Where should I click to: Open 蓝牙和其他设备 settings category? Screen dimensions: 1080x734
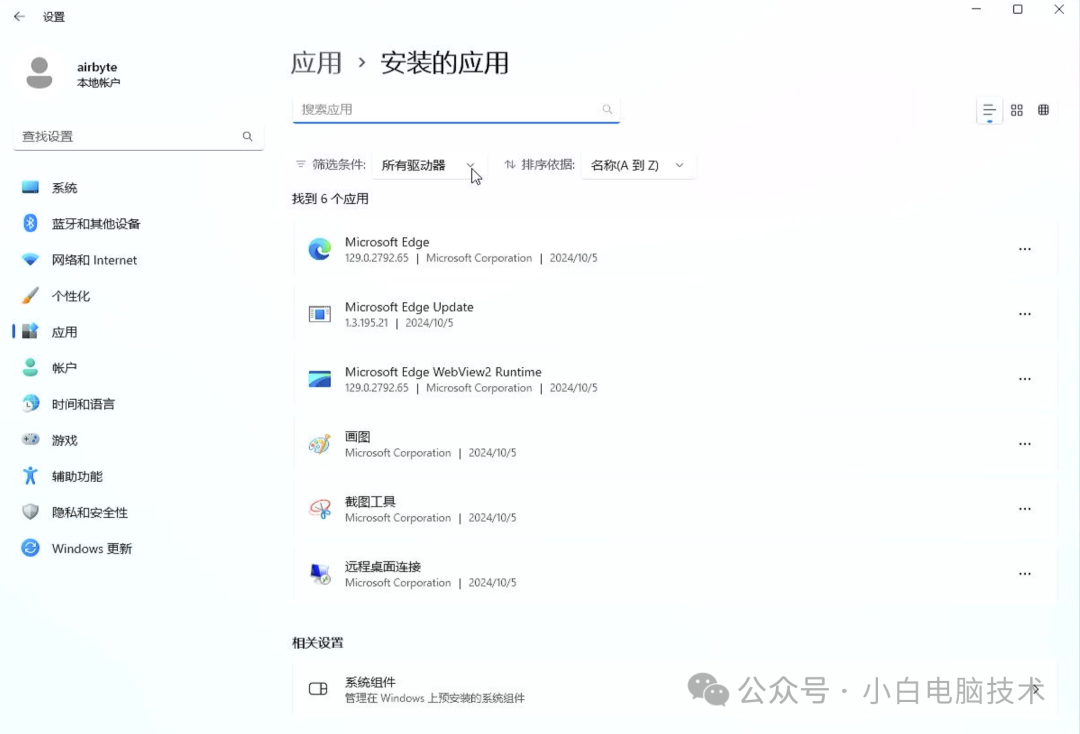coord(138,224)
